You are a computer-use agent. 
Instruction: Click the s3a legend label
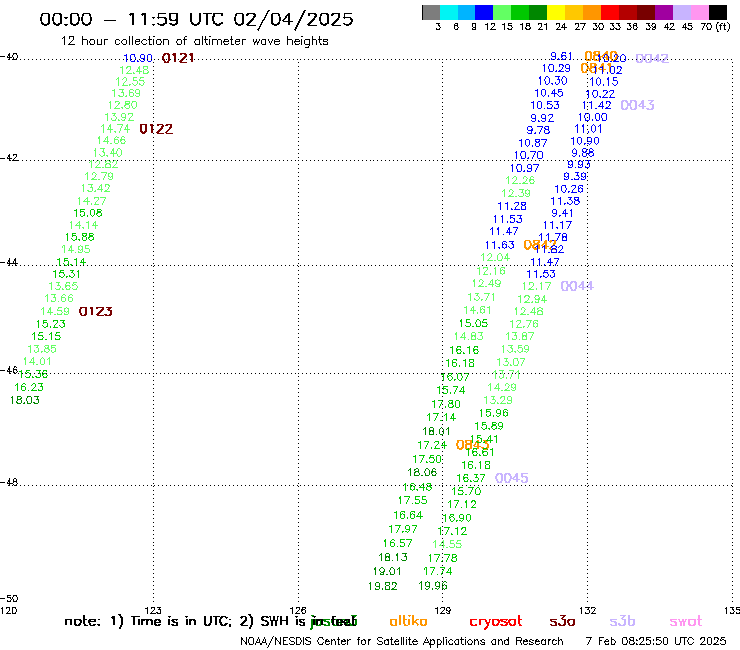pyautogui.click(x=563, y=622)
